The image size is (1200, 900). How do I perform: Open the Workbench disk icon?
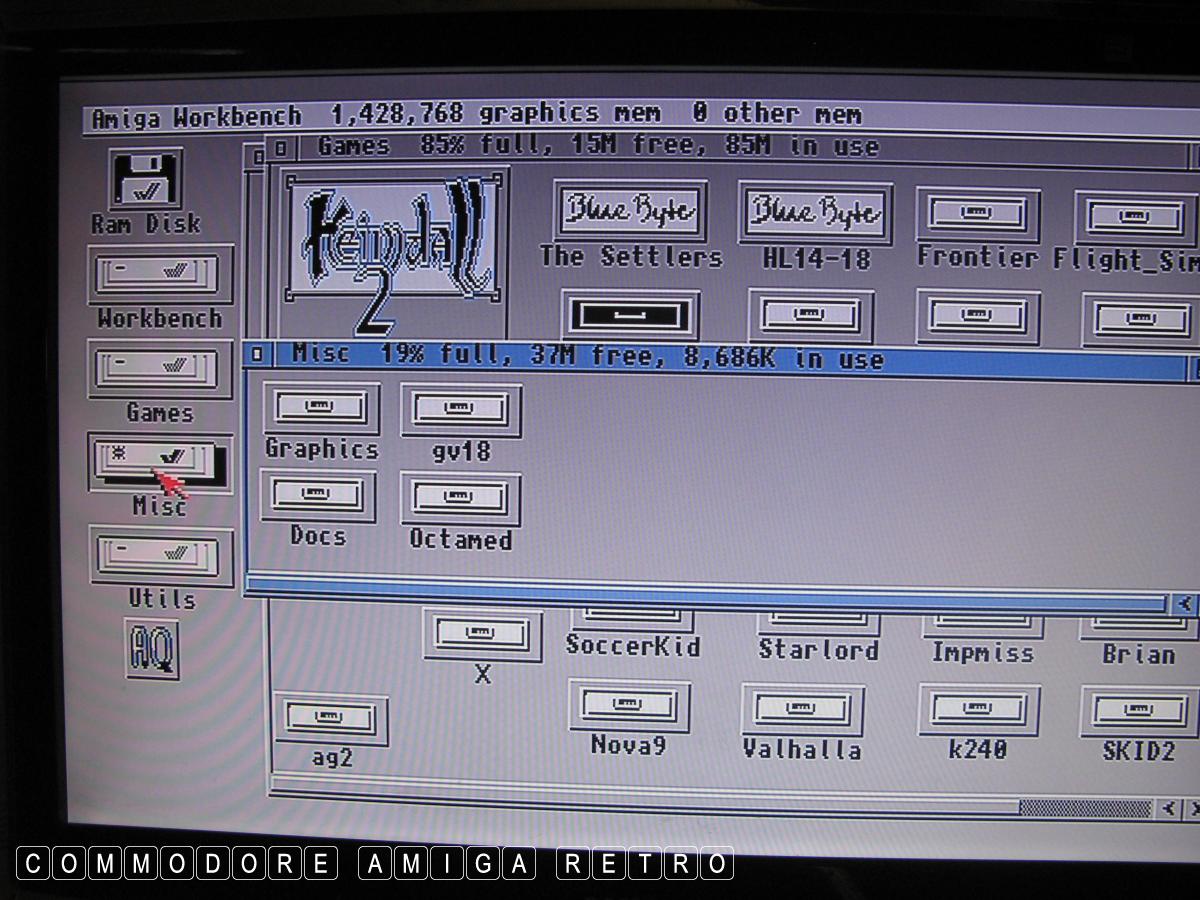pos(159,274)
